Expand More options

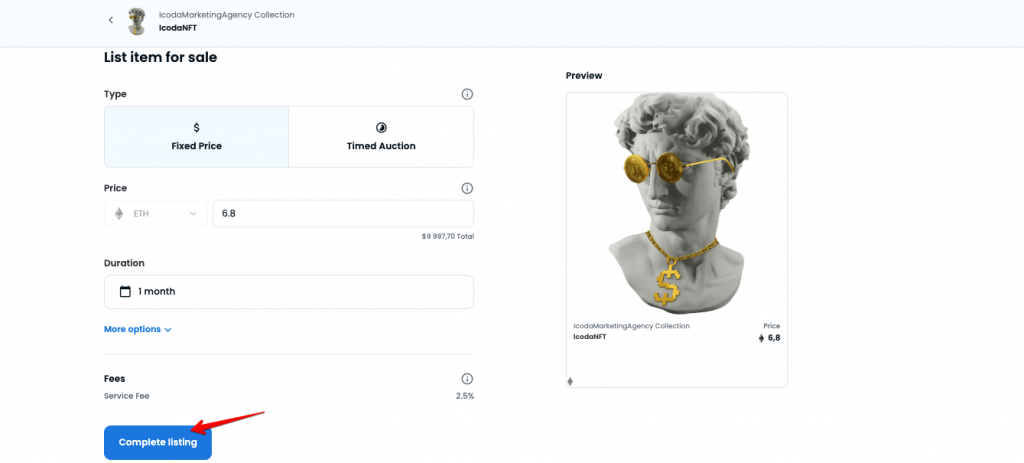(138, 329)
